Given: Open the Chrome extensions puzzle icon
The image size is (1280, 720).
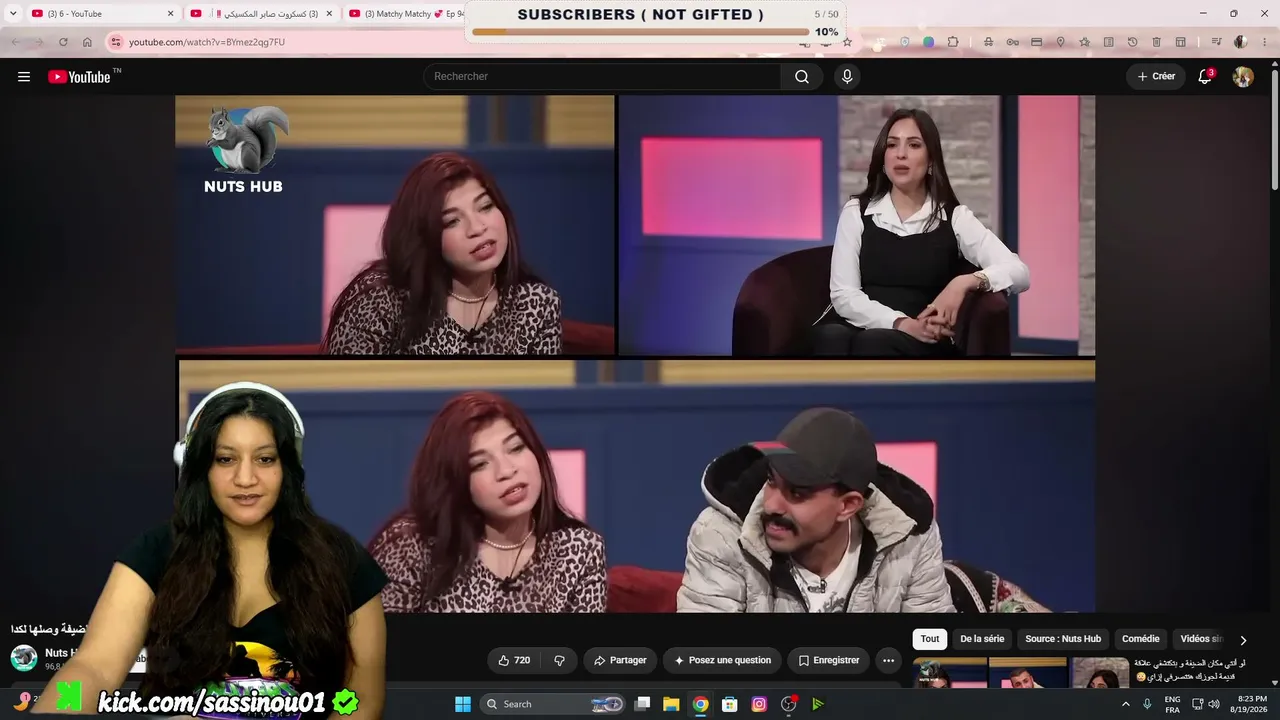Looking at the screenshot, I should coord(953,42).
